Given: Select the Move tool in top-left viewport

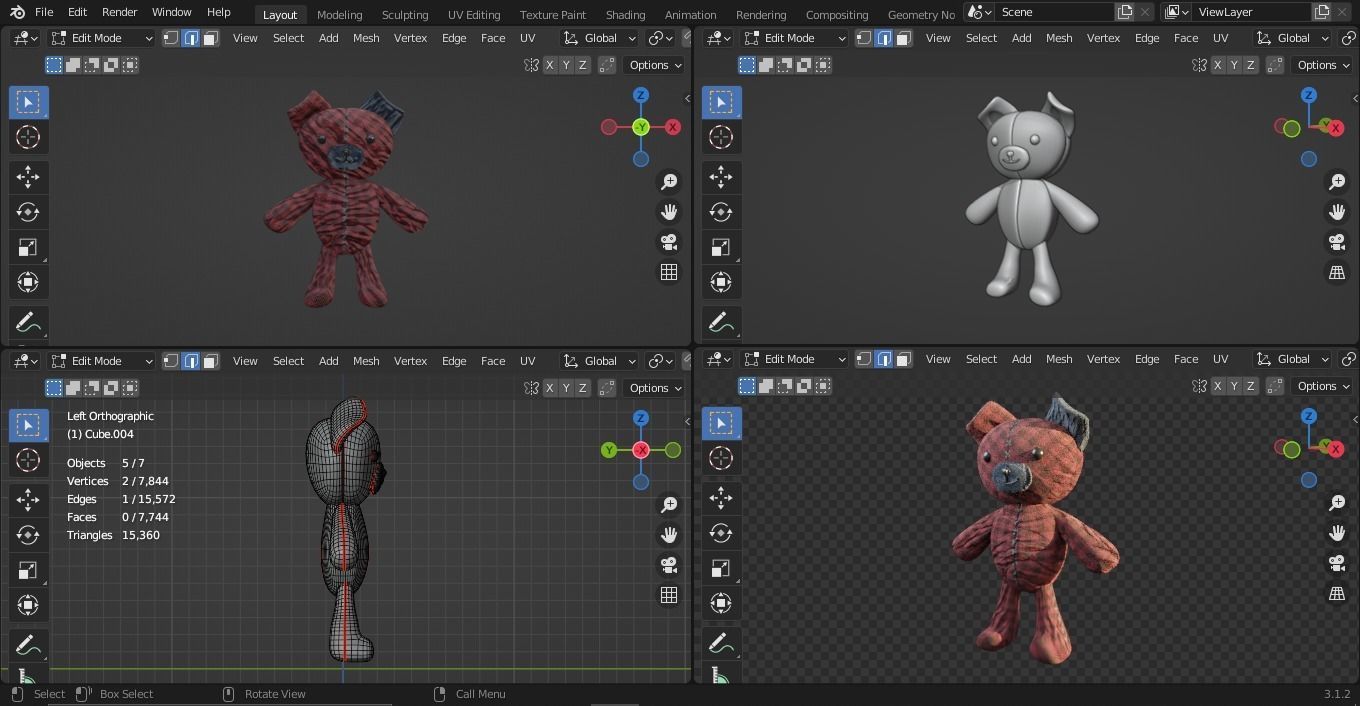Looking at the screenshot, I should [28, 177].
